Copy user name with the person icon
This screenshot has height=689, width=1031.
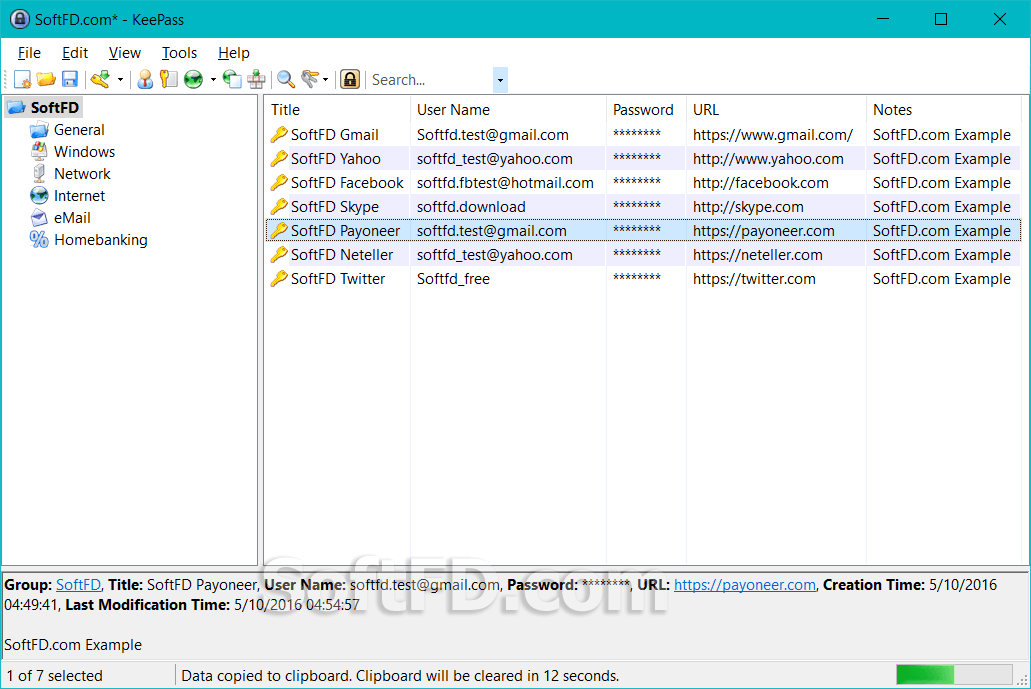pyautogui.click(x=145, y=80)
